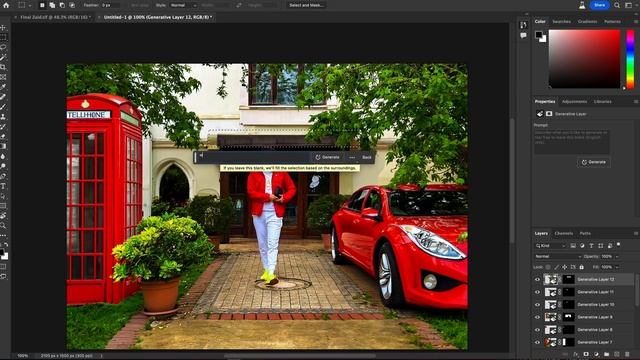Select the Crop tool

[x=3, y=67]
